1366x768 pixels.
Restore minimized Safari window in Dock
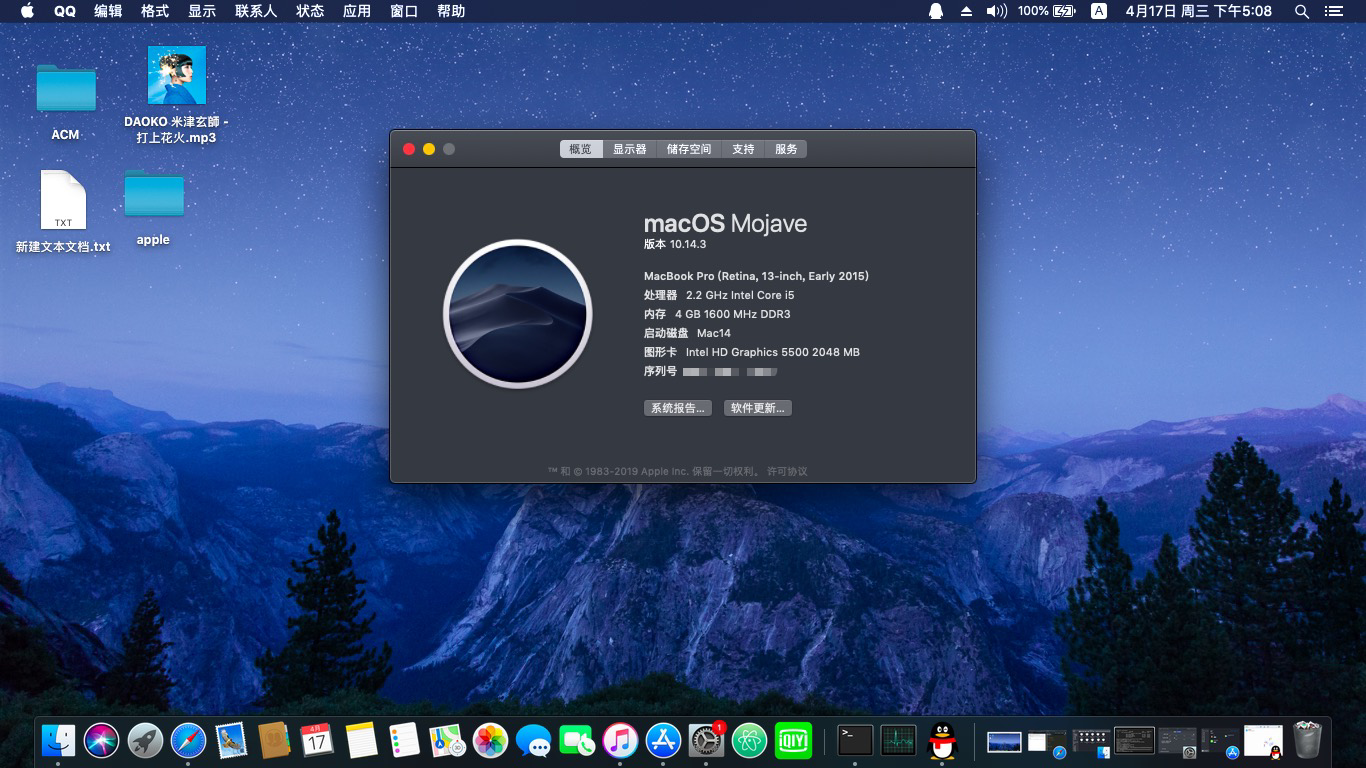click(x=1047, y=742)
